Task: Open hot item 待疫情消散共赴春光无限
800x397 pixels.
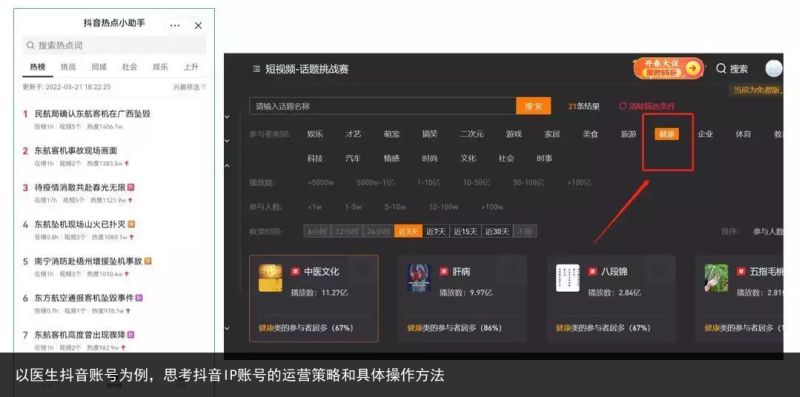Action: coord(80,187)
